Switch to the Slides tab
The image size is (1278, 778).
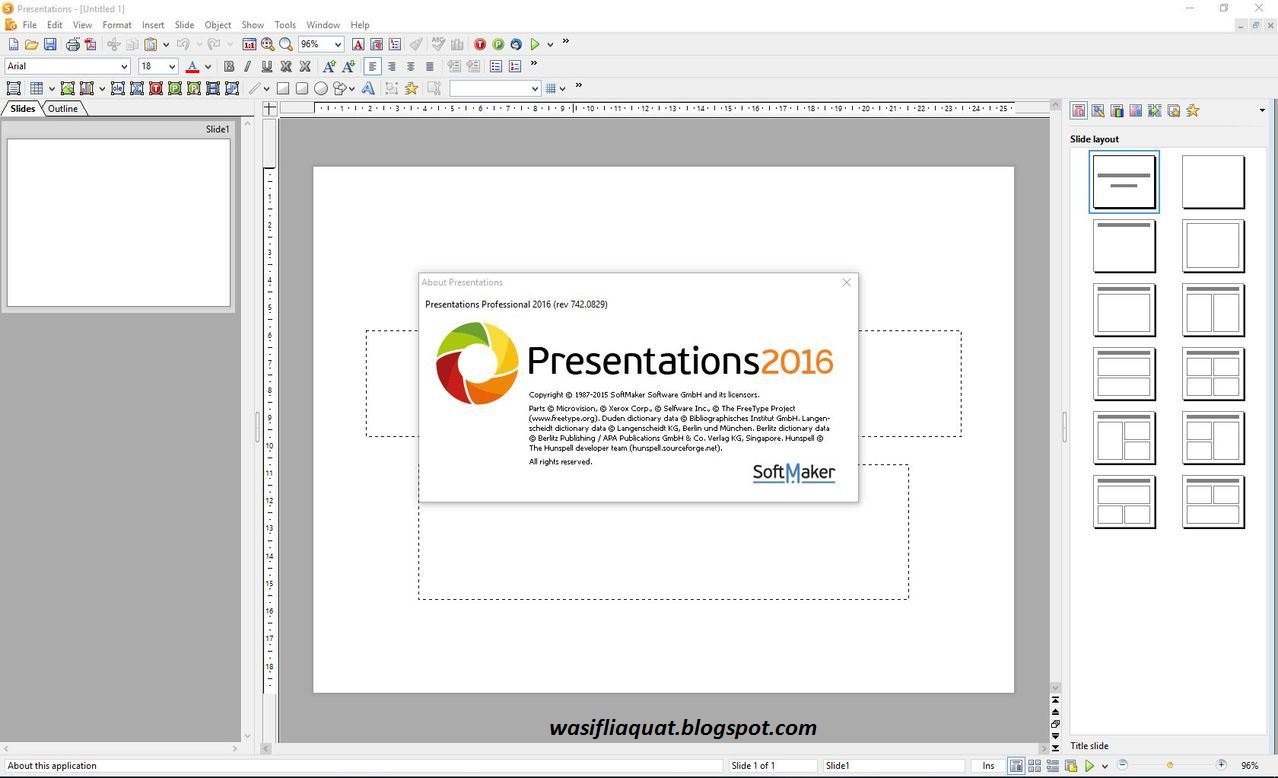(x=22, y=109)
